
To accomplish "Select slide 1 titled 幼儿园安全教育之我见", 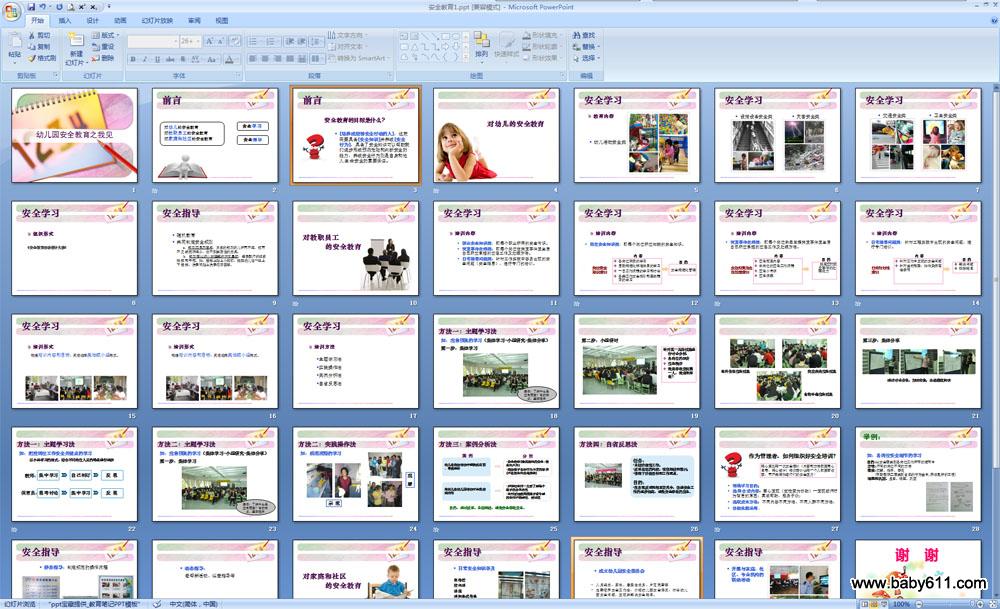I will 75,135.
